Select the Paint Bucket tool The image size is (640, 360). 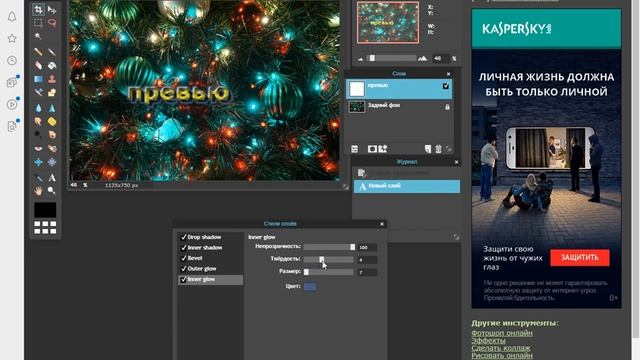pyautogui.click(x=52, y=65)
